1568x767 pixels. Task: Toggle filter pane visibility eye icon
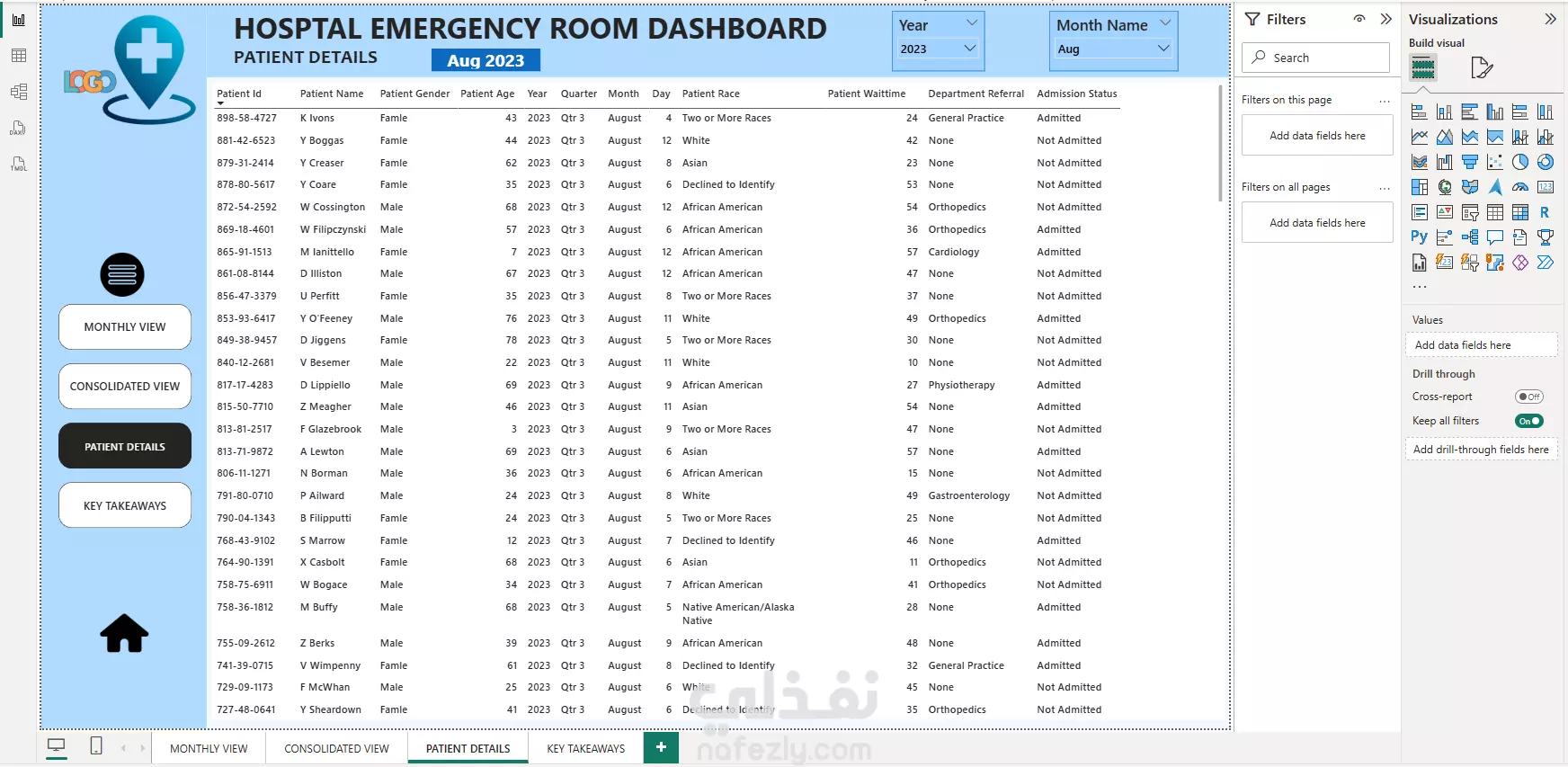1359,19
